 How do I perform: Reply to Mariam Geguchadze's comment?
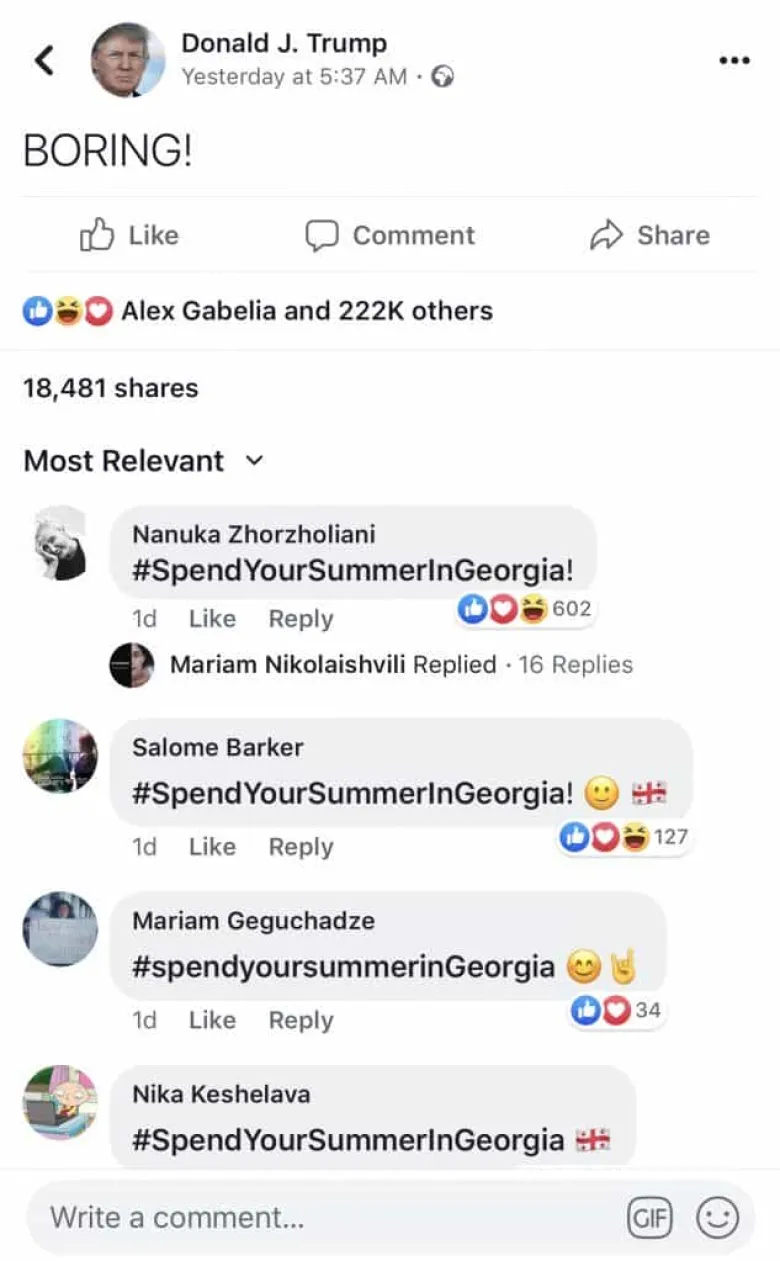[300, 1021]
